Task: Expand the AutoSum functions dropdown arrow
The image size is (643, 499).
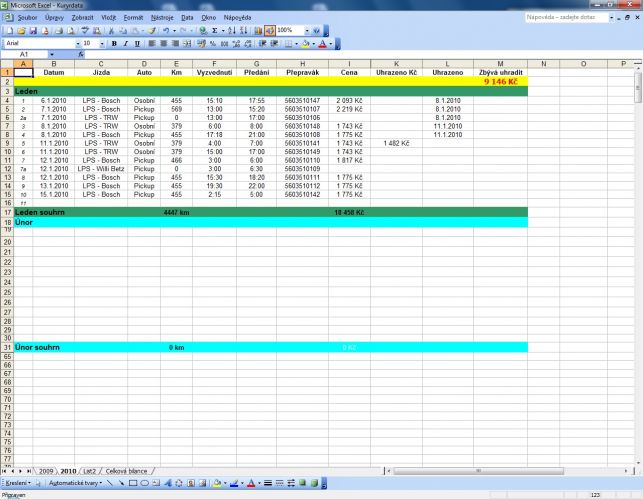Action: click(223, 31)
